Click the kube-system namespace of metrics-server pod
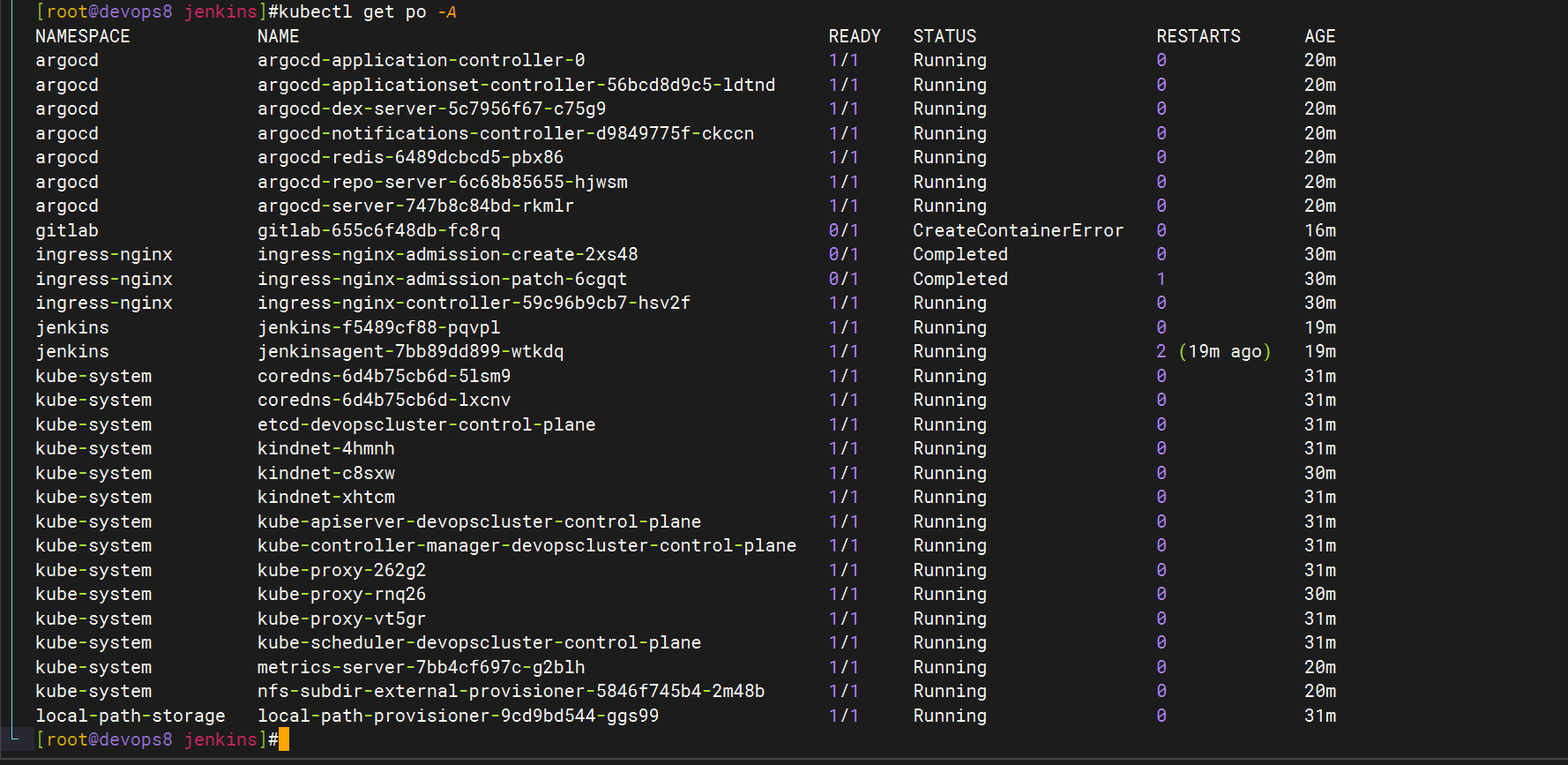The width and height of the screenshot is (1568, 765). click(x=93, y=667)
